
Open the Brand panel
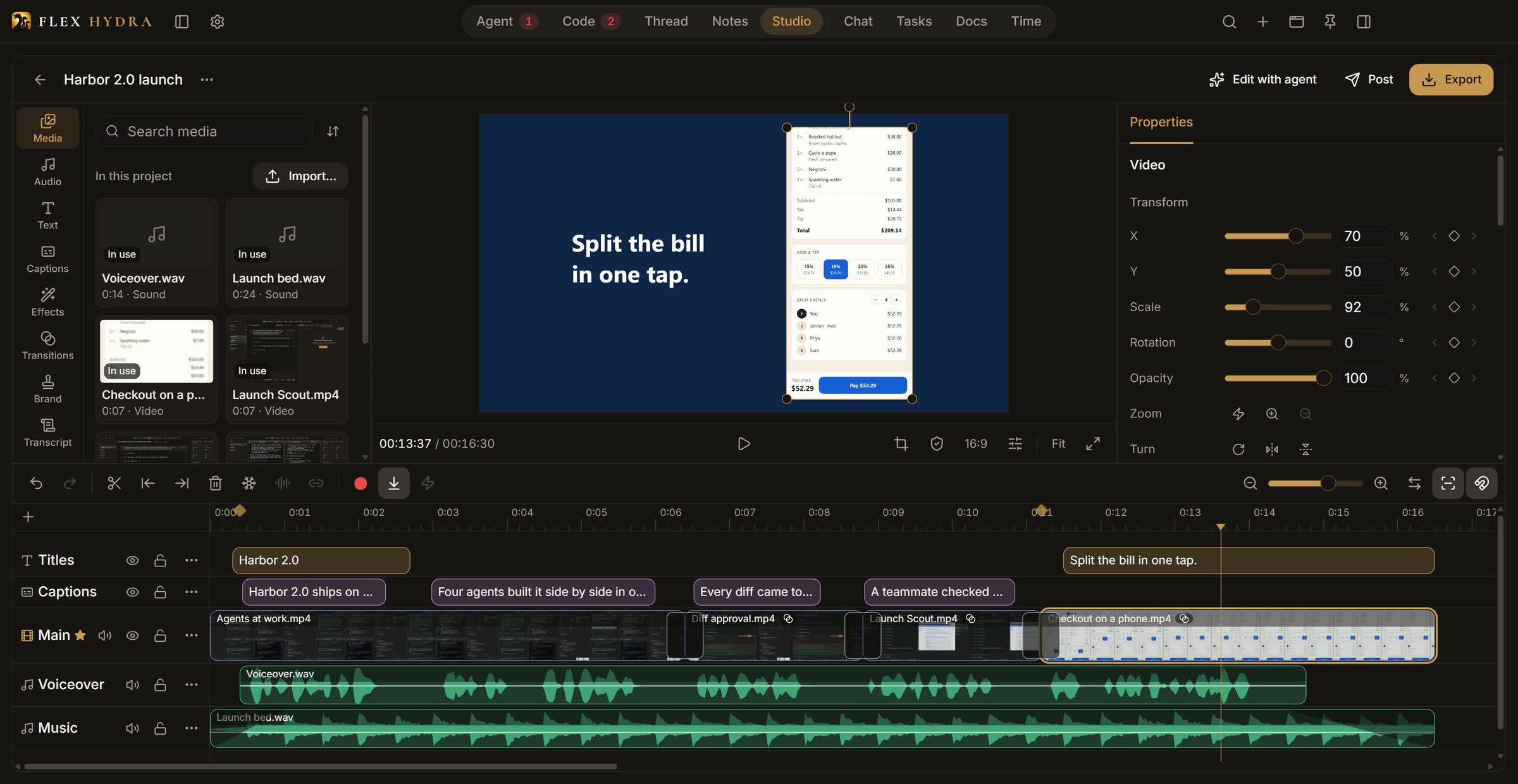tap(47, 389)
